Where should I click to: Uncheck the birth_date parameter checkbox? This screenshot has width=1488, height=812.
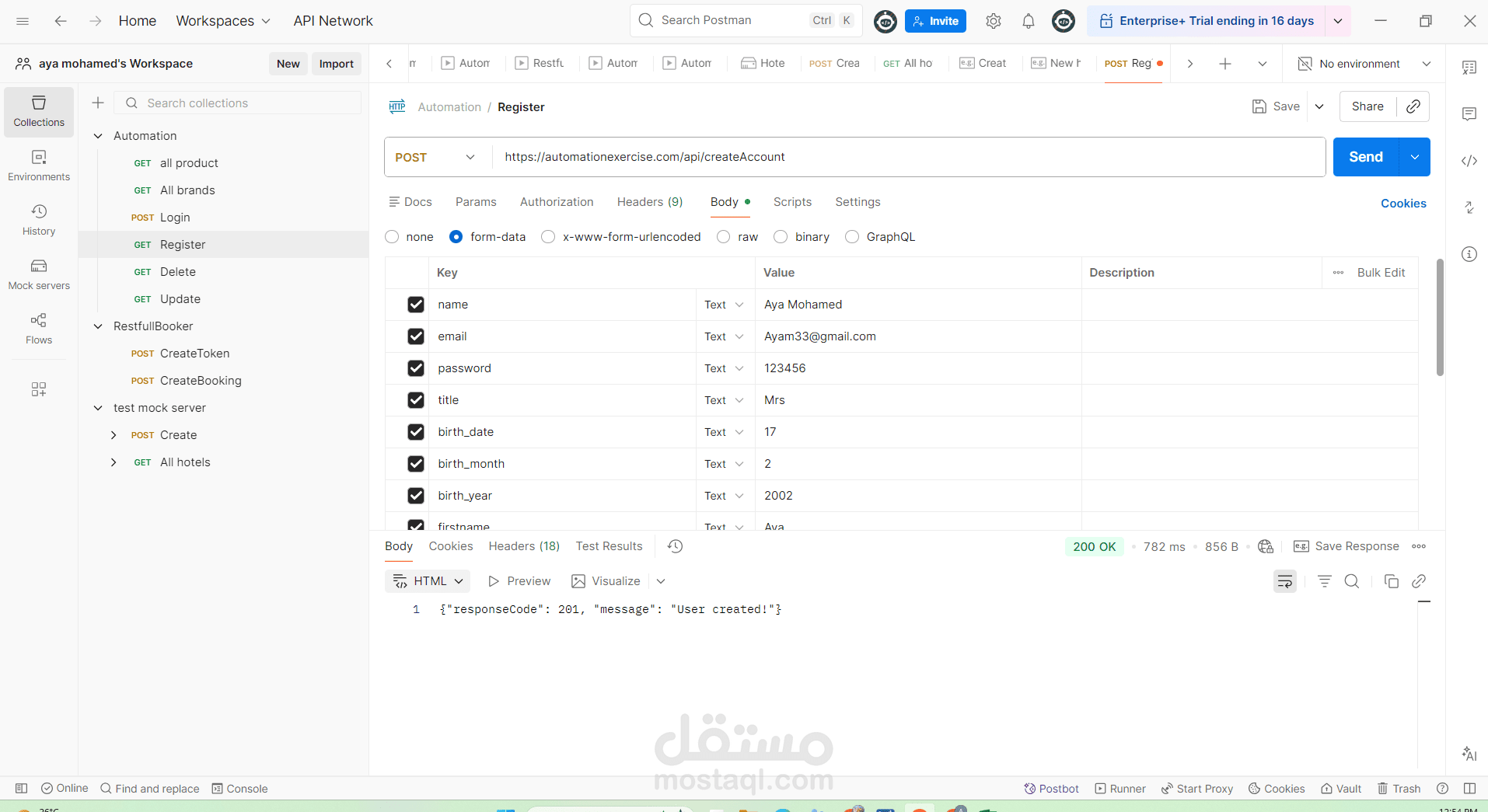click(416, 432)
